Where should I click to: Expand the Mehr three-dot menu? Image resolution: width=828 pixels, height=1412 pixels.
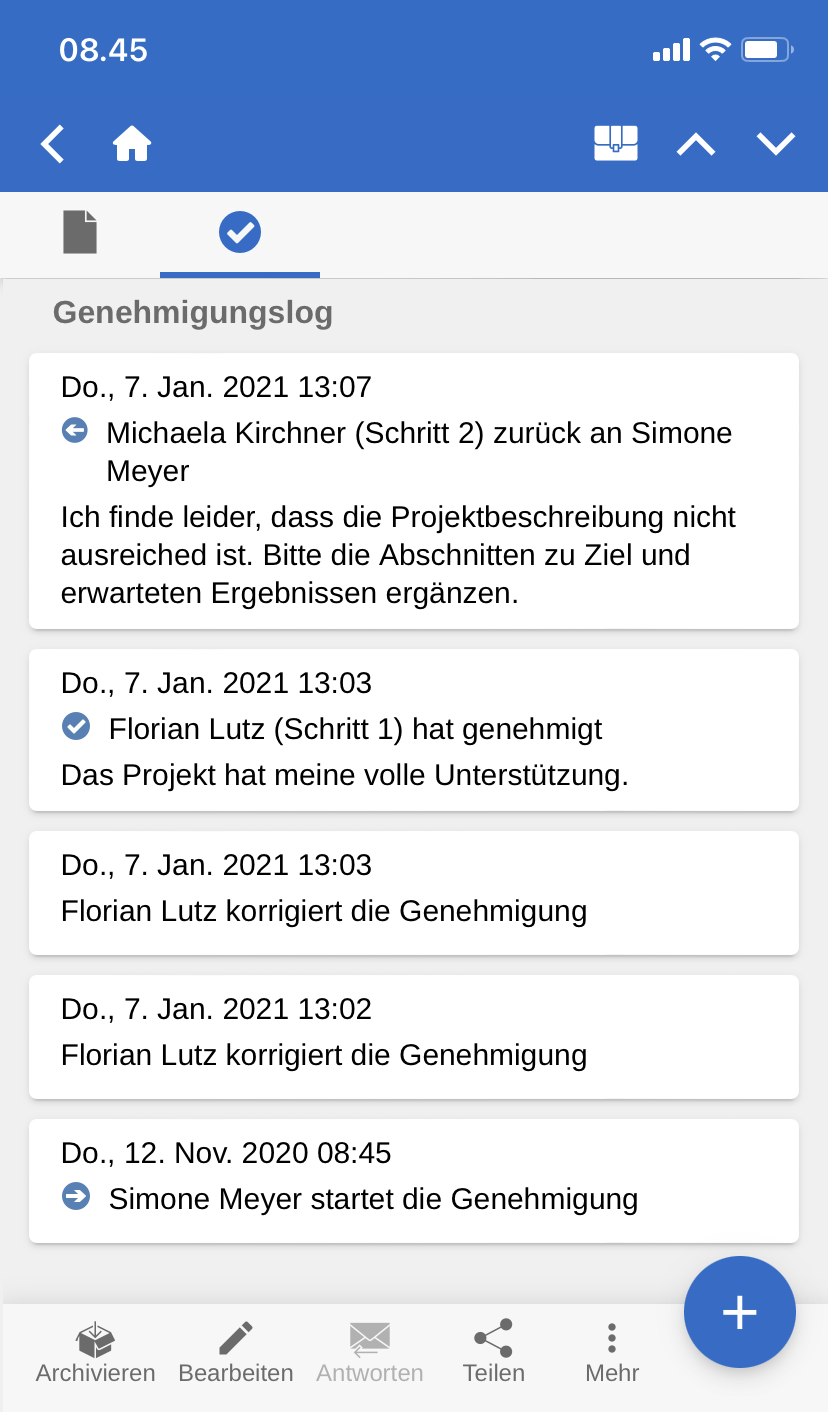tap(612, 1339)
